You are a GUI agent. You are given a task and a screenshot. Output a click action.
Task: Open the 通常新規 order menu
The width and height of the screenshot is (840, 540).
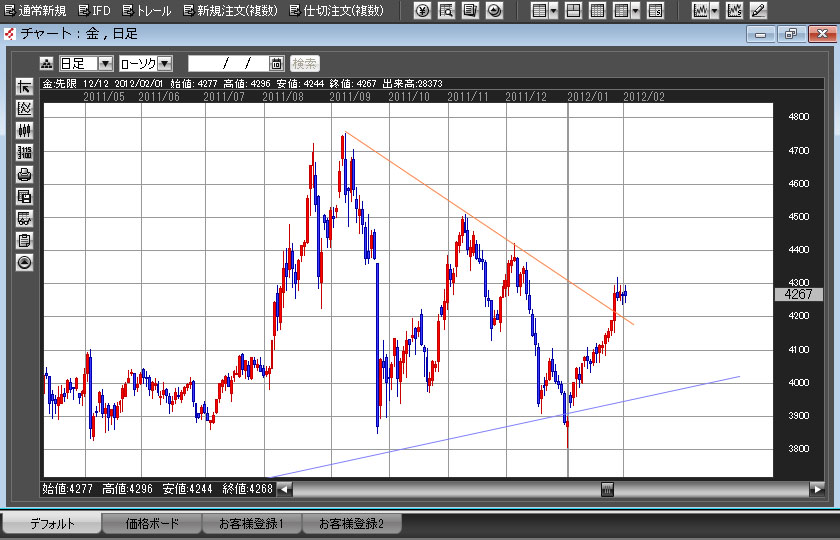click(x=34, y=11)
